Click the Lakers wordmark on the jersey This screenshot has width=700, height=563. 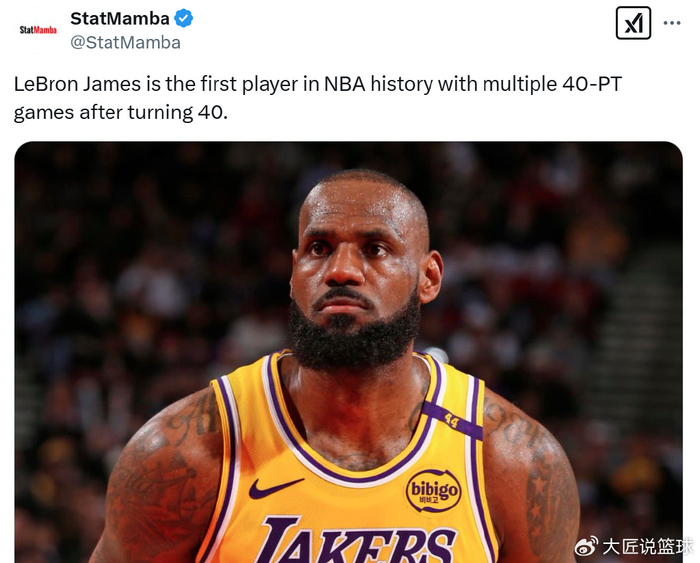(x=355, y=539)
